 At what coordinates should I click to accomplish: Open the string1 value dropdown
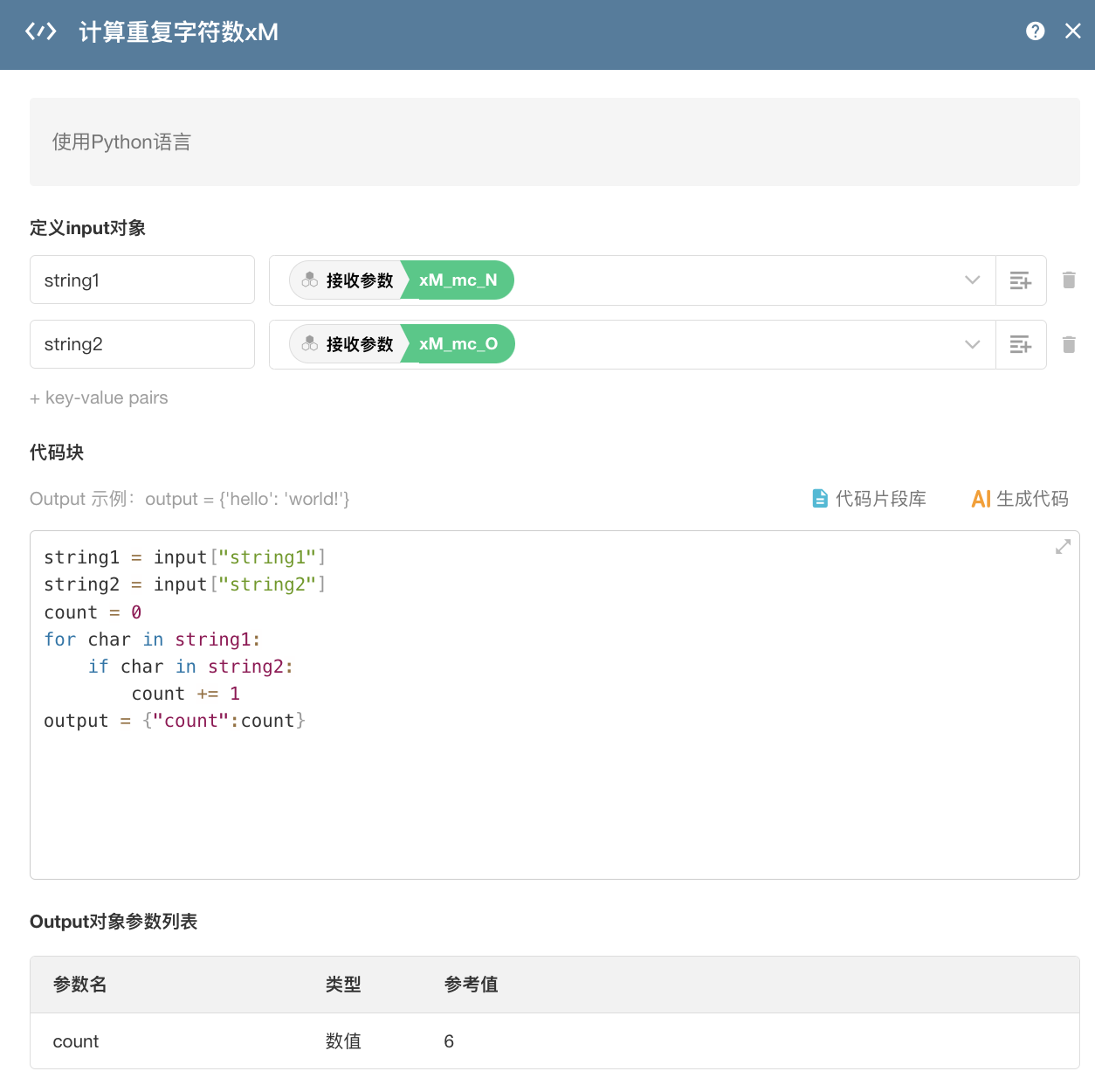[x=972, y=280]
